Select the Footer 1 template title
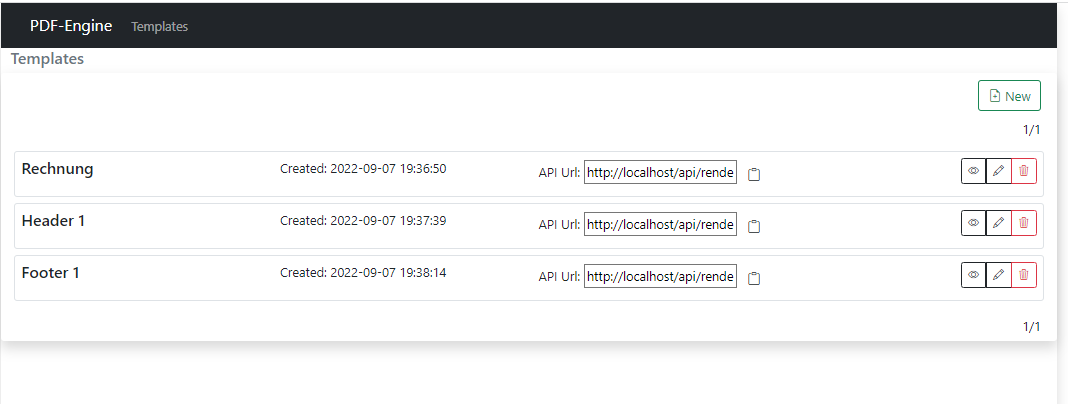 coord(50,273)
